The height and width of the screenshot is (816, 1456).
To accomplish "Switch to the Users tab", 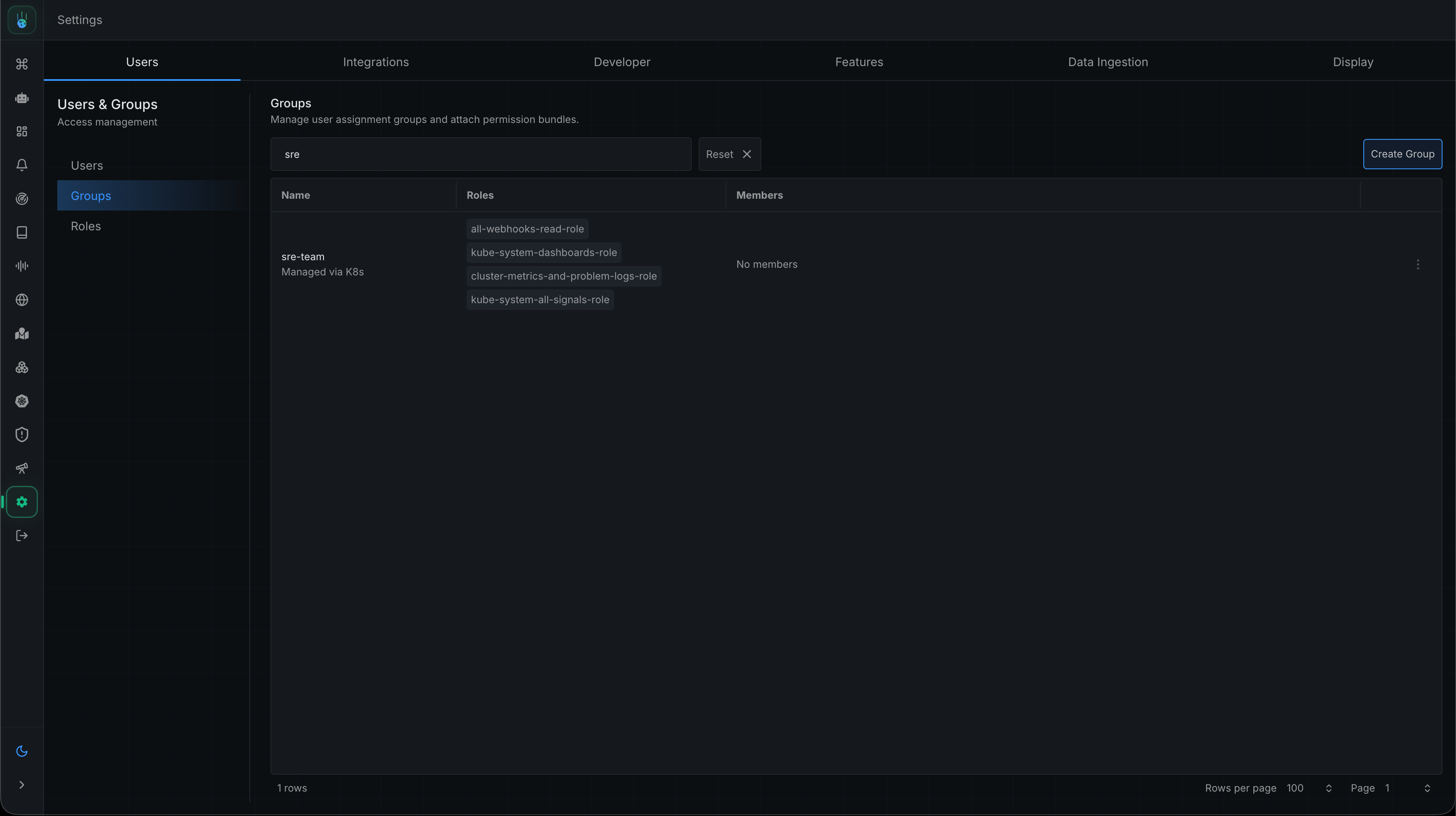I will (x=142, y=61).
